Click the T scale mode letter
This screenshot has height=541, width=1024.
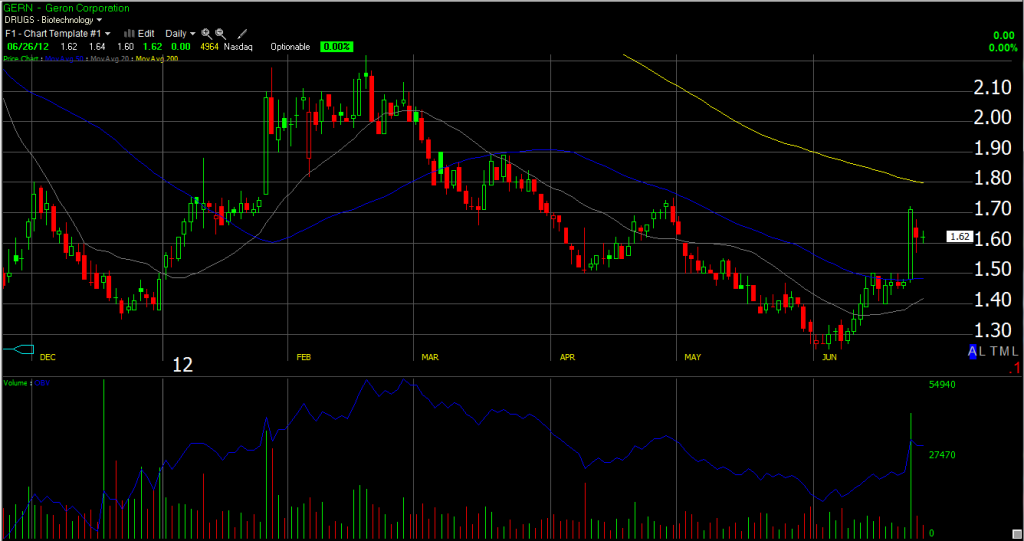(x=998, y=352)
